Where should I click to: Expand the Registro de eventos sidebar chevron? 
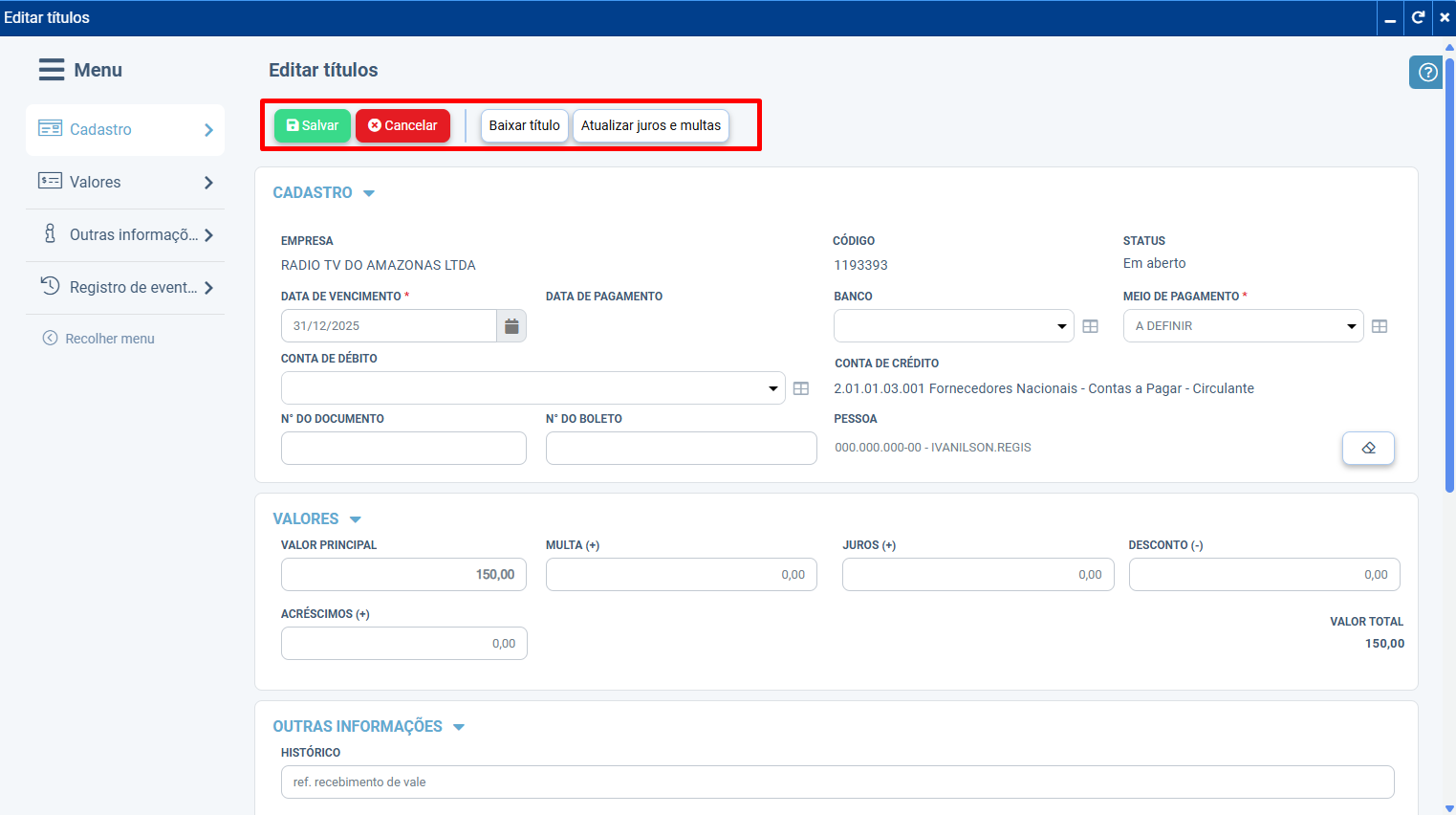[208, 288]
